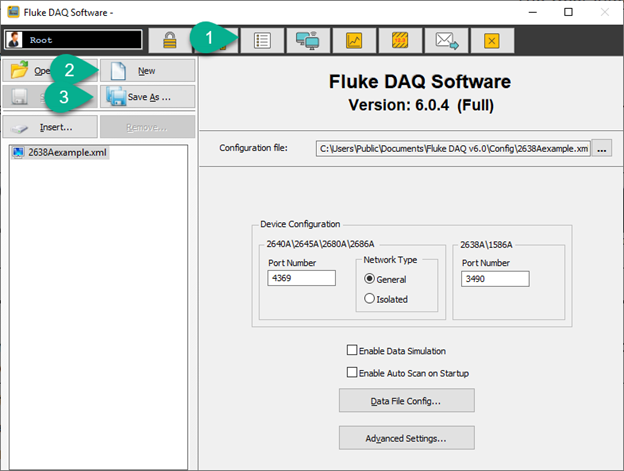The image size is (624, 471).
Task: Select Isolated network type radio button
Action: [369, 298]
